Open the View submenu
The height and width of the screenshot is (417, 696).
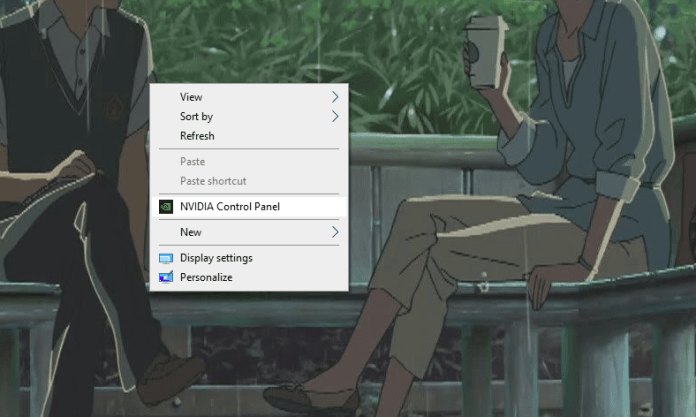click(249, 97)
